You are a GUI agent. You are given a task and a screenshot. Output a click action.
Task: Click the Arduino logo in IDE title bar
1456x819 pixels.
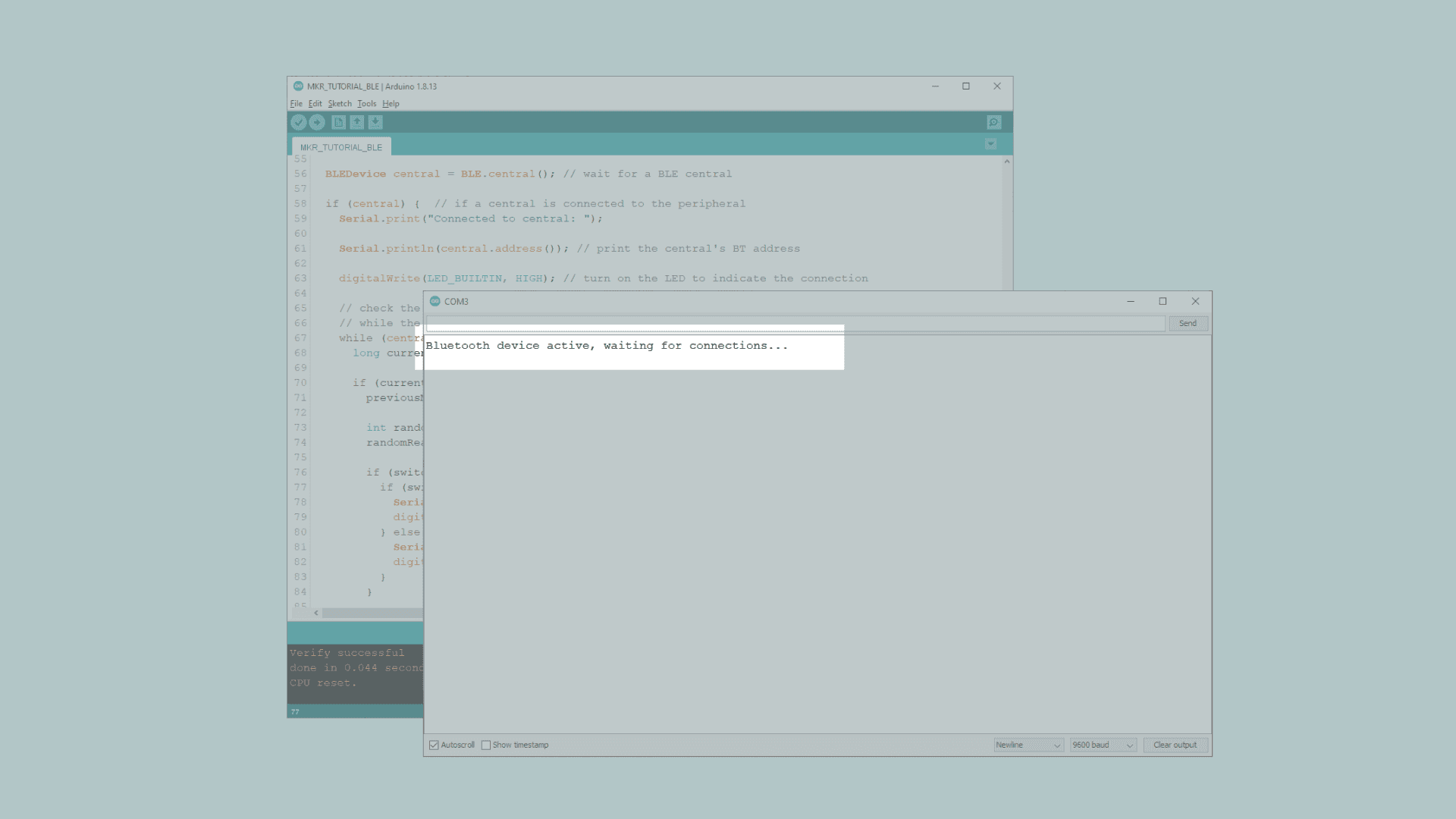[298, 86]
